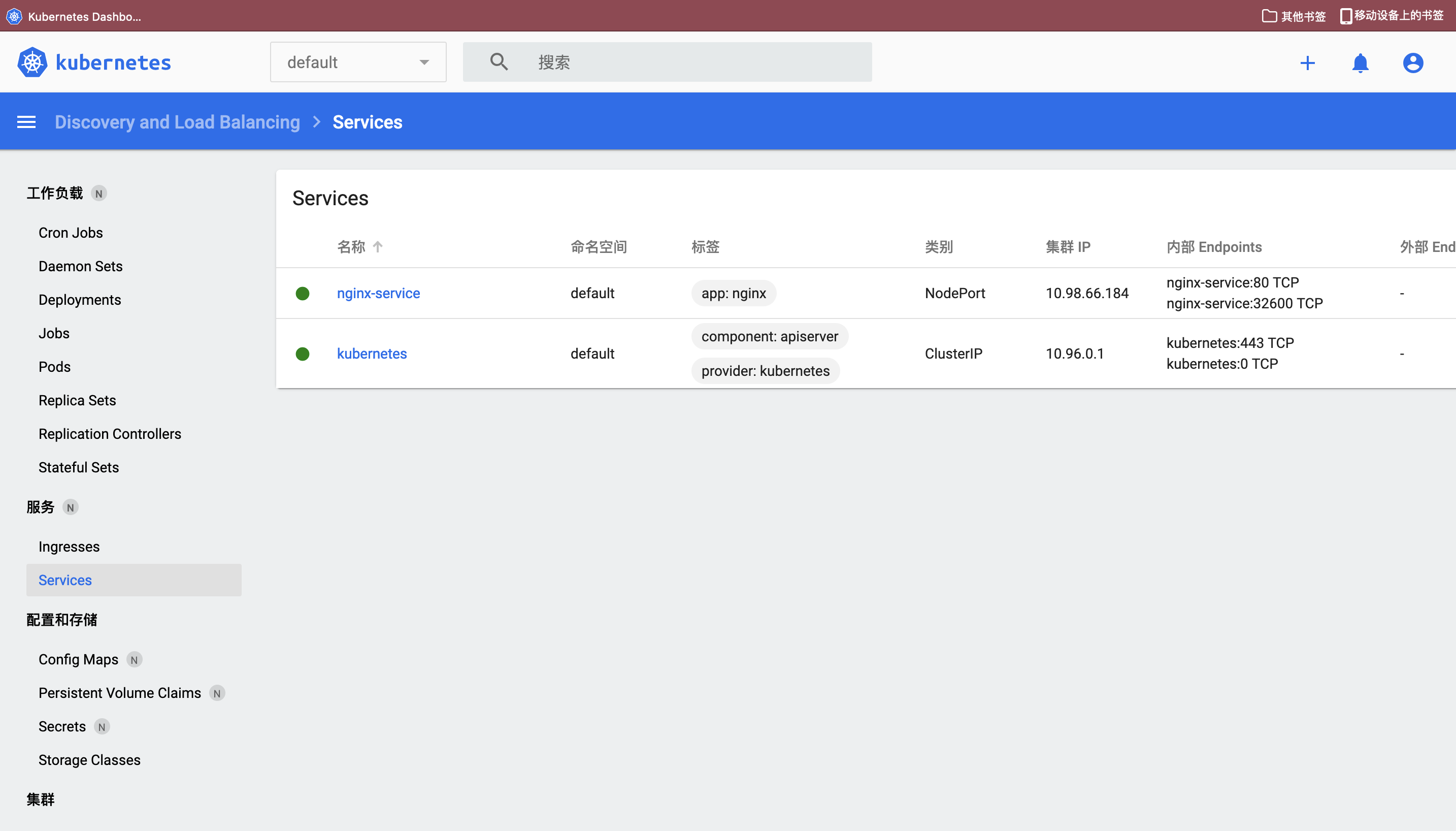Create a new resource using the plus icon
The height and width of the screenshot is (831, 1456).
click(x=1308, y=63)
